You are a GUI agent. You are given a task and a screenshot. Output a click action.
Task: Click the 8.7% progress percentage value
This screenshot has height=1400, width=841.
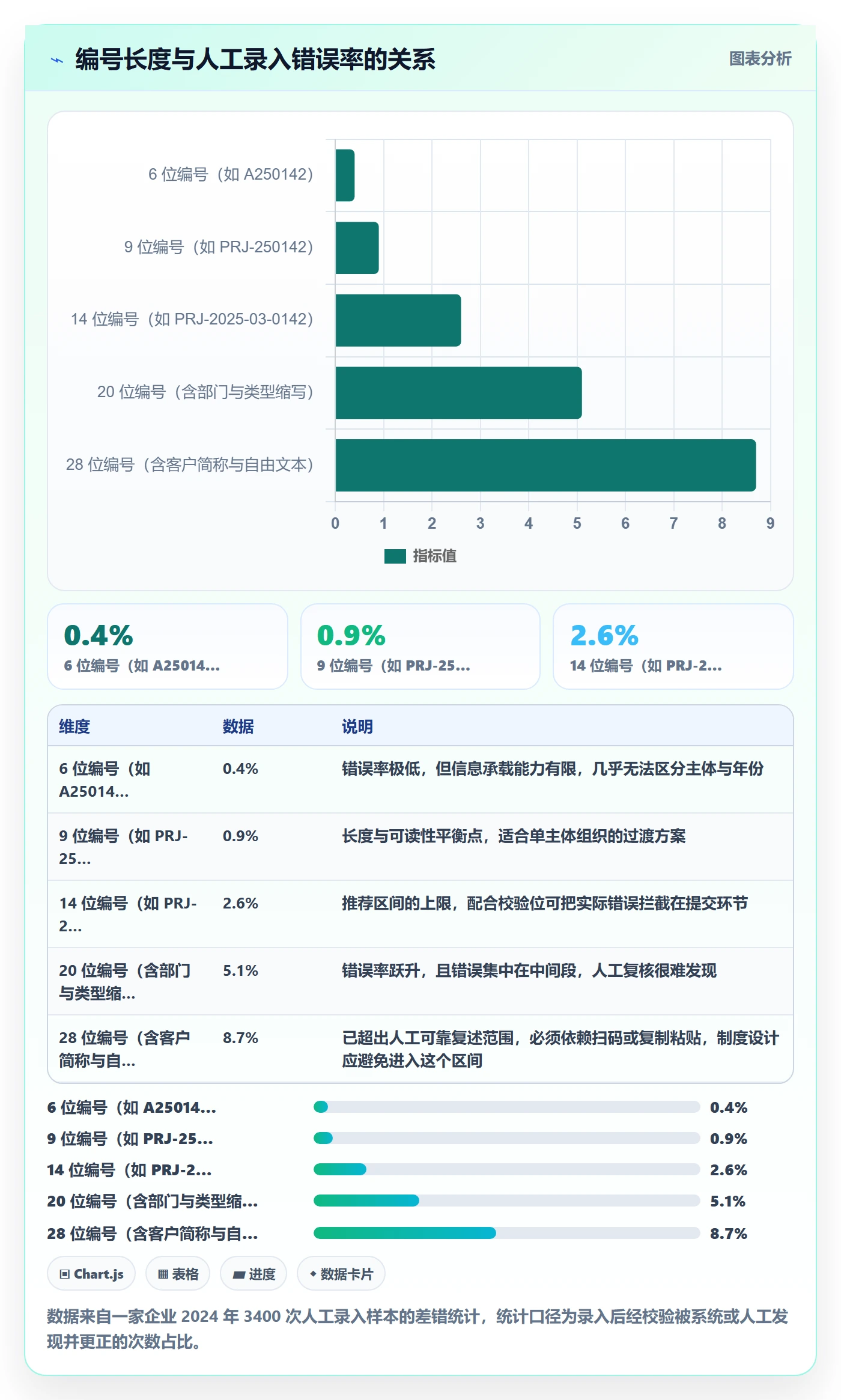tap(729, 1234)
